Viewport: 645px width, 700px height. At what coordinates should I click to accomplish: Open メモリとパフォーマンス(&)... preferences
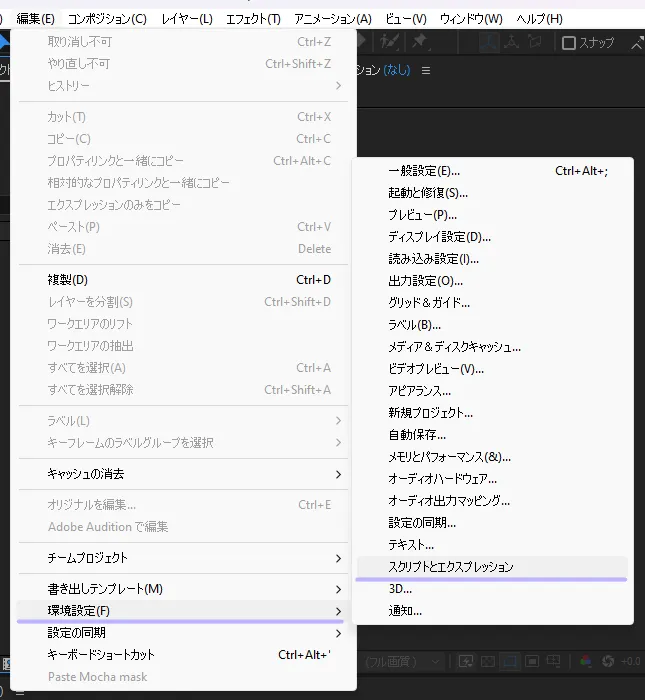pos(492,457)
